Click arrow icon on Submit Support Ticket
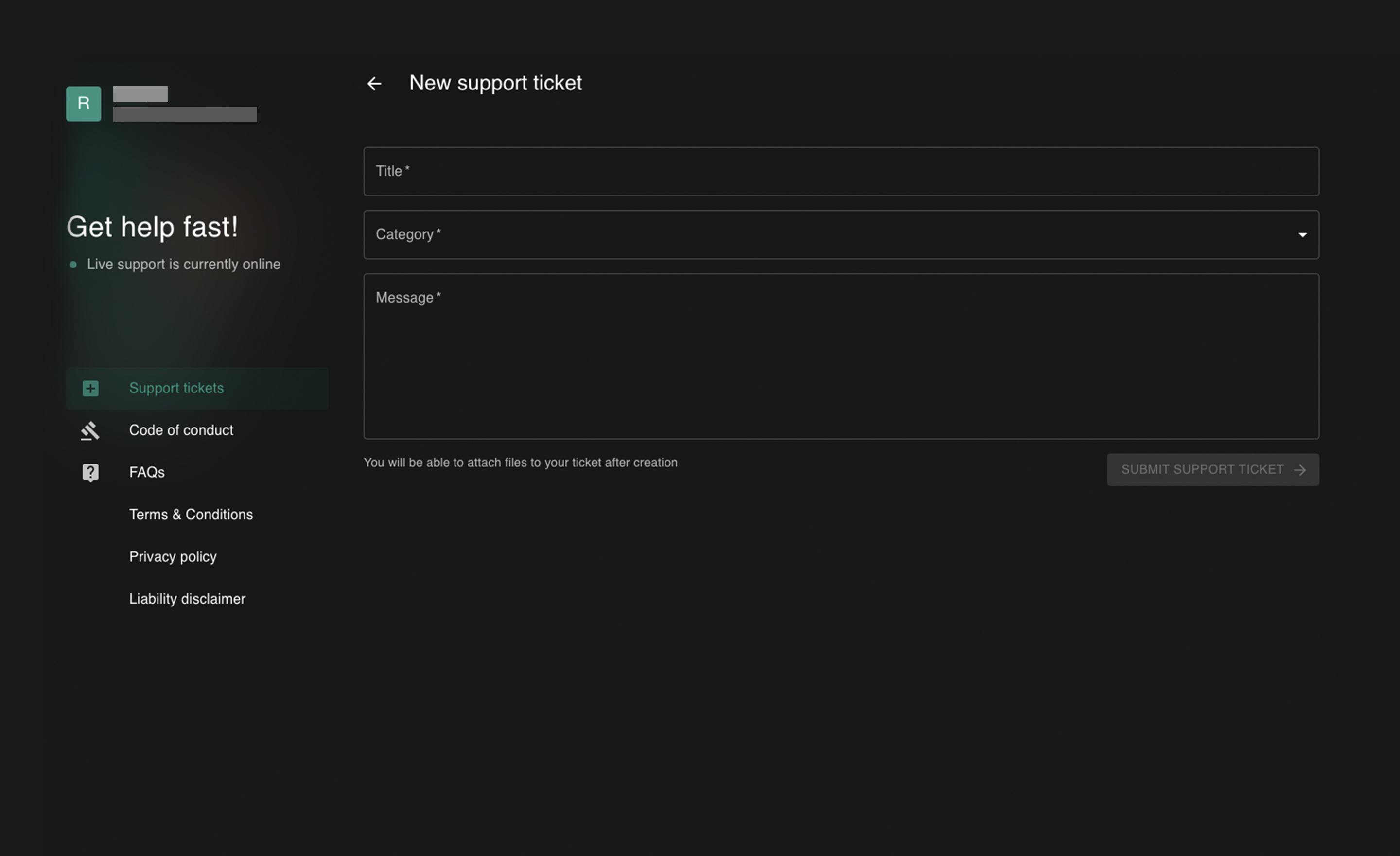The width and height of the screenshot is (1400, 856). (1299, 470)
